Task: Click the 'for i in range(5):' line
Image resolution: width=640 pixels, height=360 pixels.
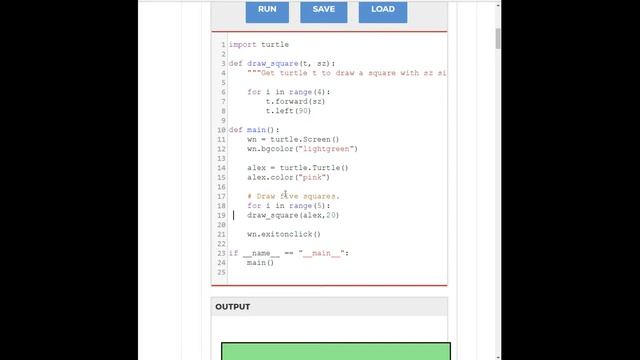Action: 289,206
